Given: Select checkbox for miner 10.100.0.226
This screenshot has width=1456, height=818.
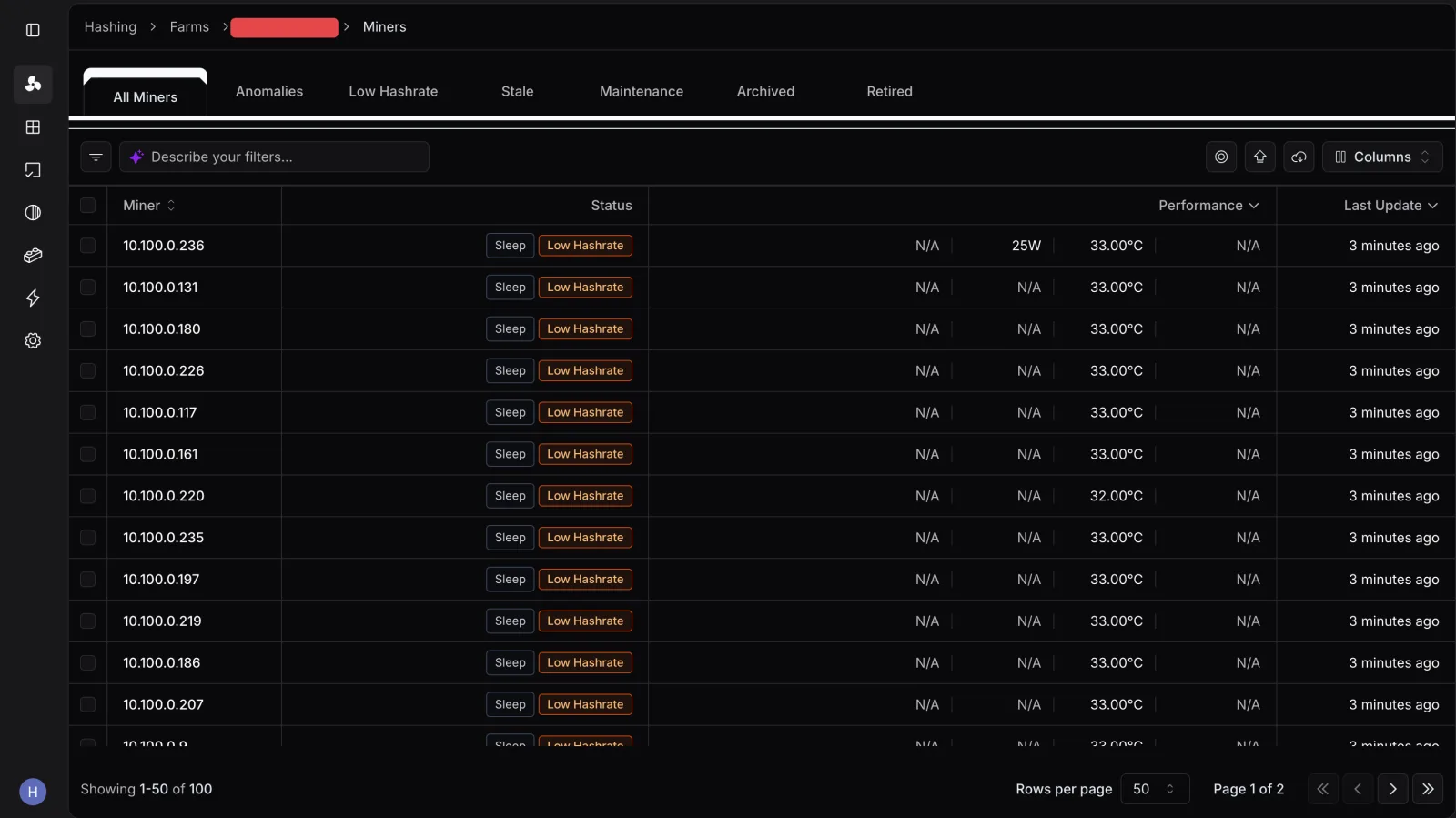Looking at the screenshot, I should coord(87,371).
